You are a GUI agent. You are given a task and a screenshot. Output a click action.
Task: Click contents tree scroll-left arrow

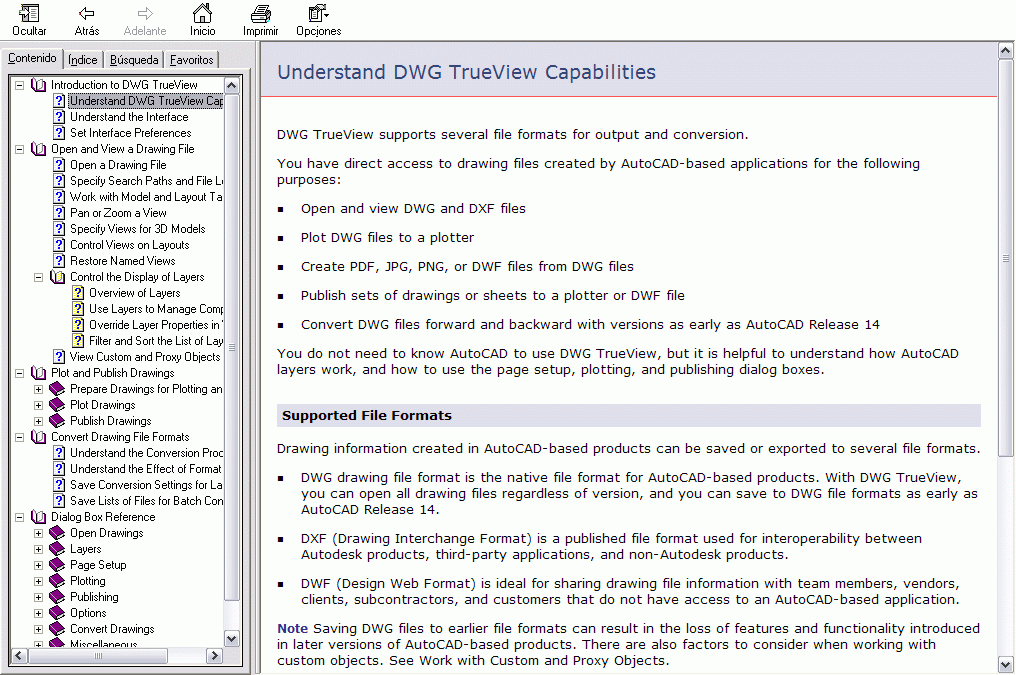(19, 656)
